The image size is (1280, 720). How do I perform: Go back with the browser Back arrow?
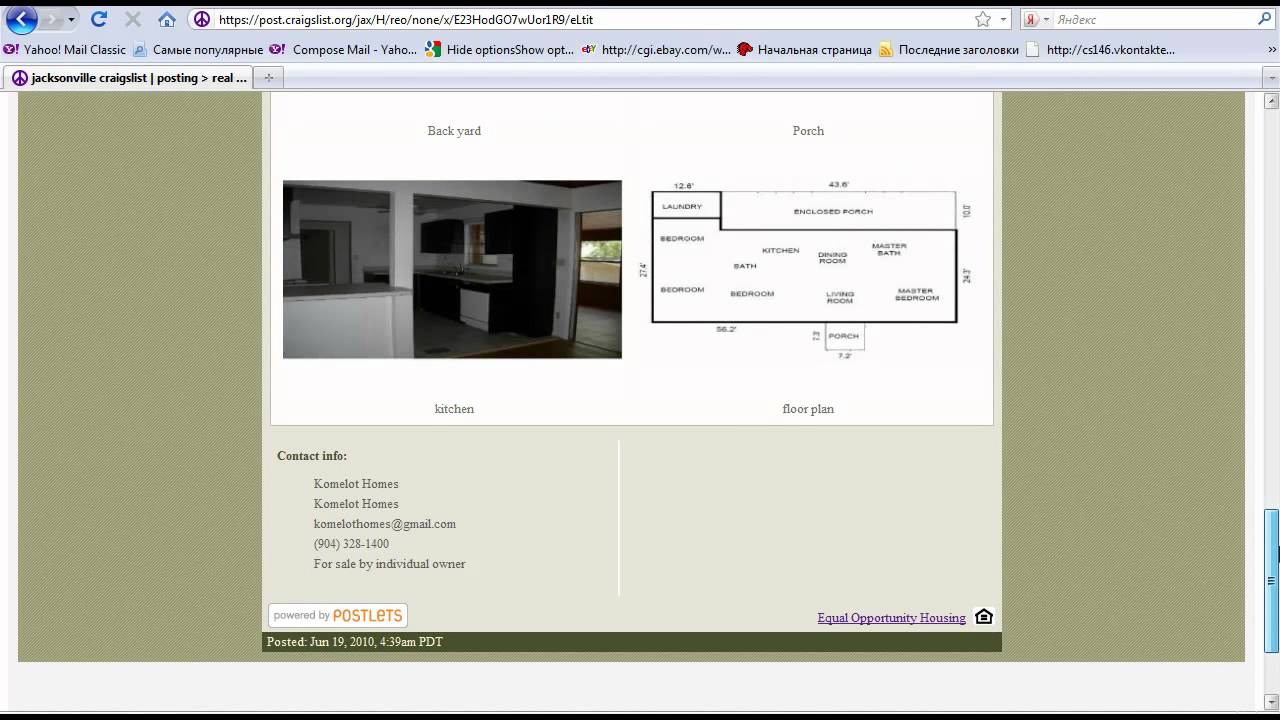(21, 19)
